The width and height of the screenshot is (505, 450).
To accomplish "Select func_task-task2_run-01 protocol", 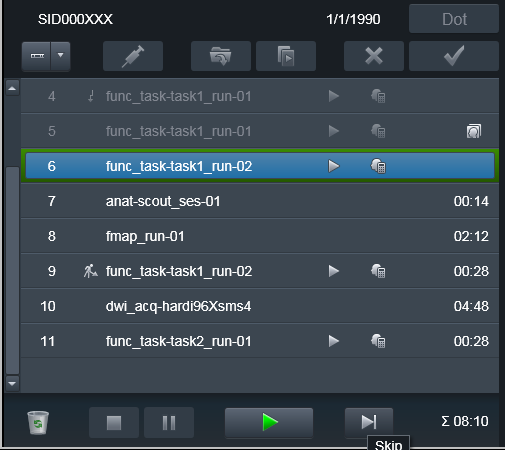I will (260, 341).
